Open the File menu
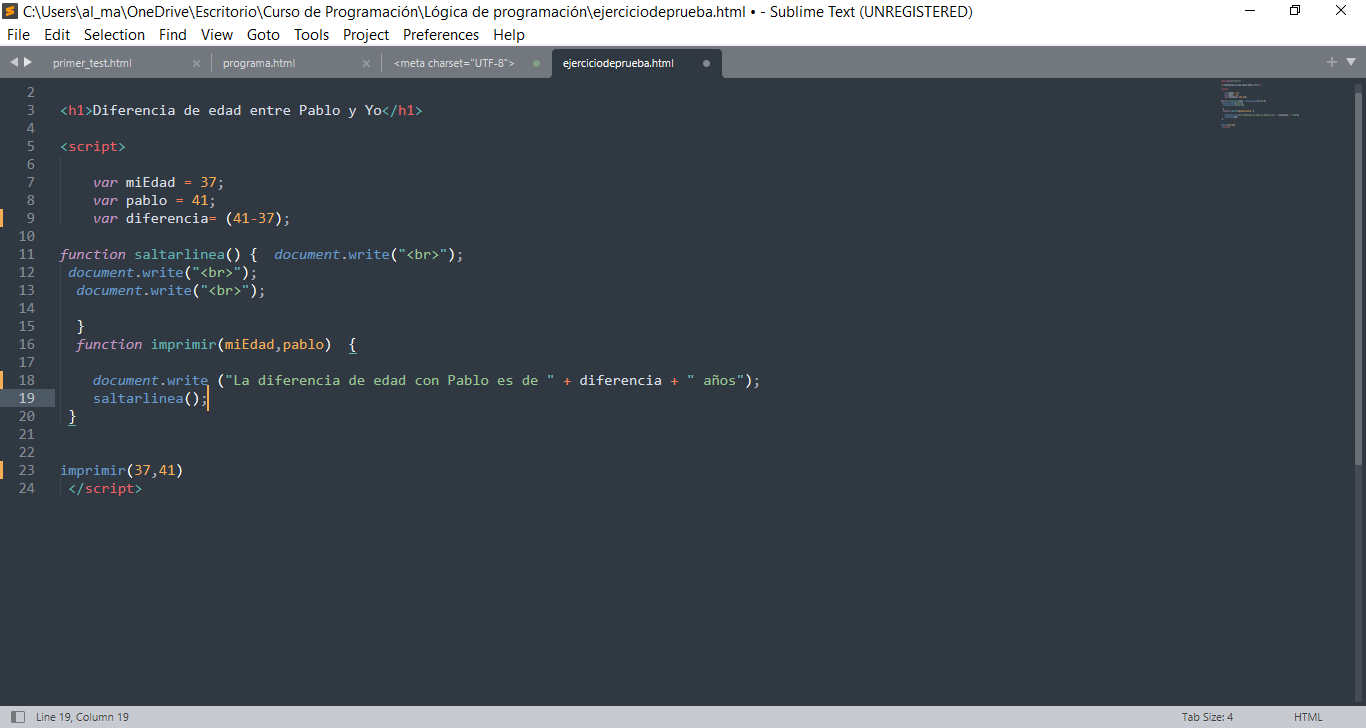Screen dimensions: 1366x728 point(18,34)
